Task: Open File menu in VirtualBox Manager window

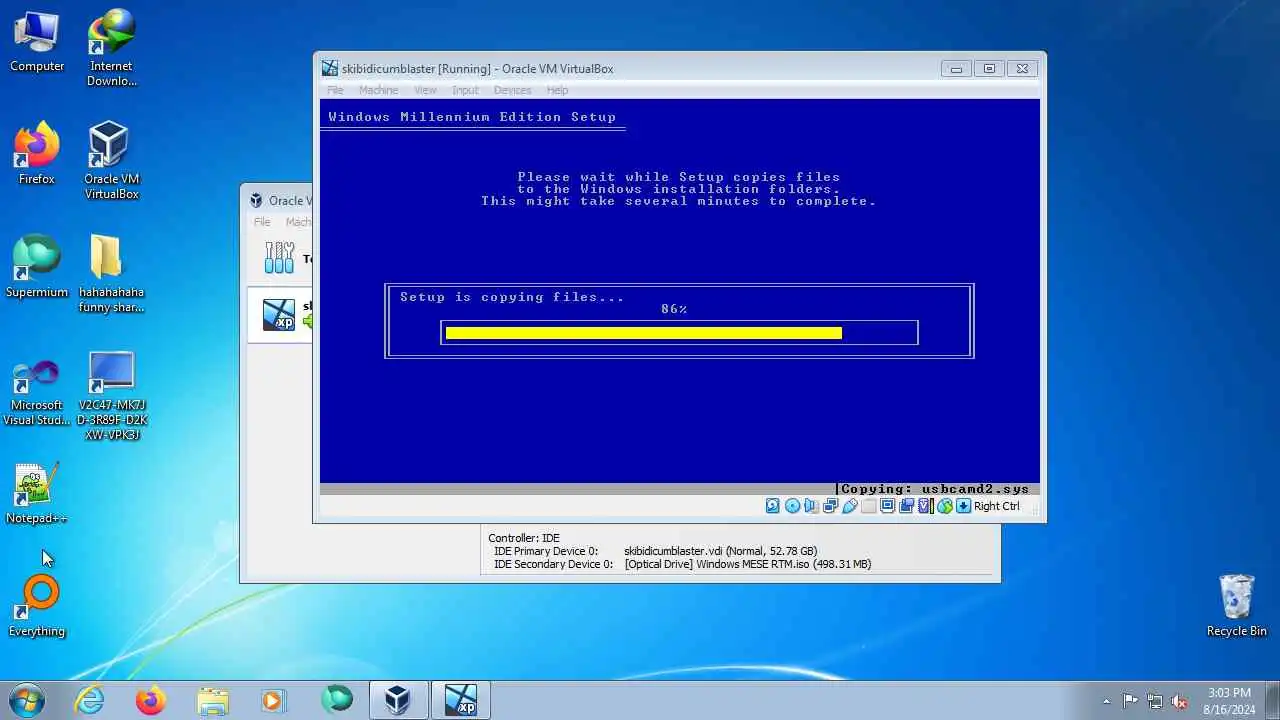Action: (262, 222)
